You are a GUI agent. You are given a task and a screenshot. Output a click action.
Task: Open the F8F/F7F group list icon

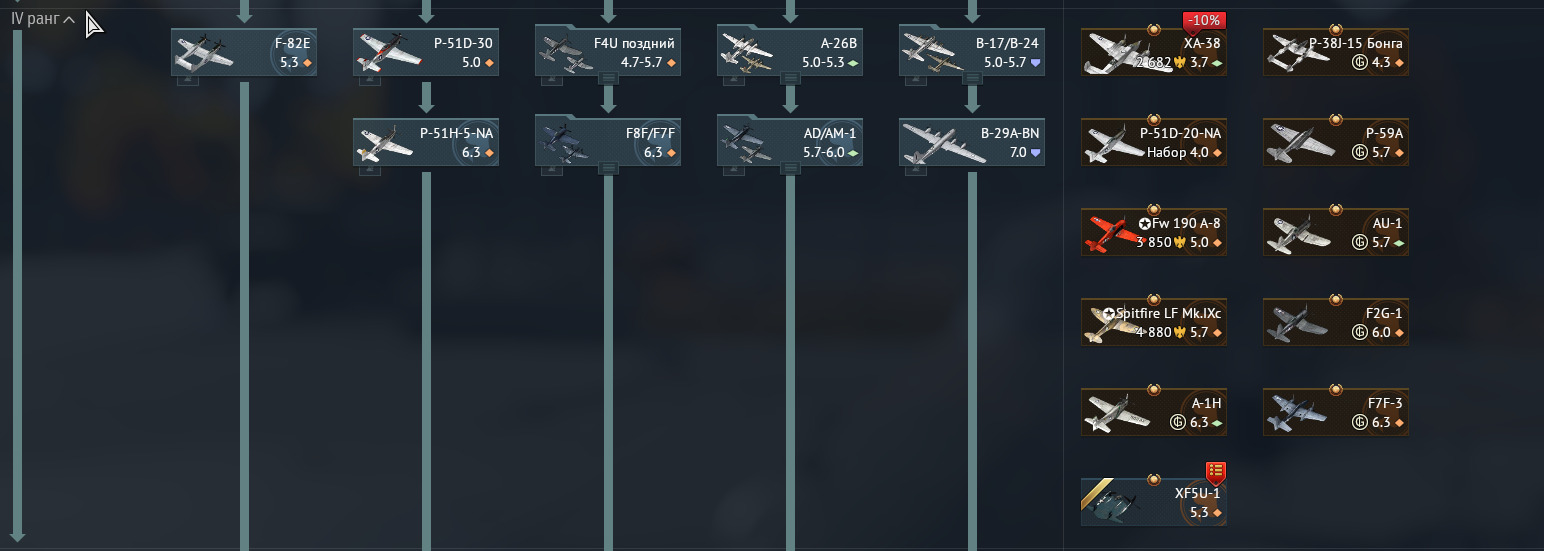click(608, 168)
